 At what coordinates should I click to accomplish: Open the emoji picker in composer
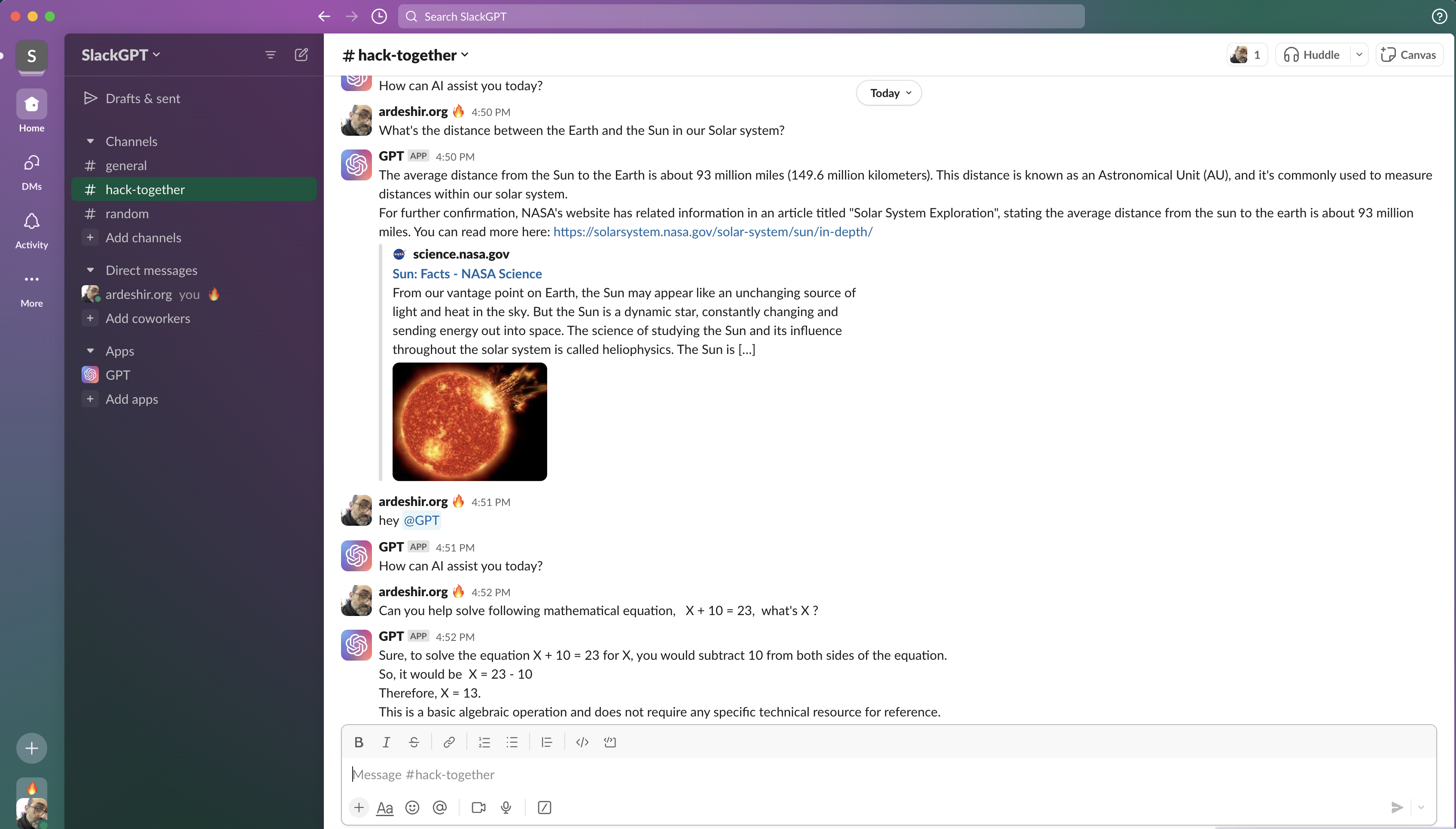(x=412, y=808)
